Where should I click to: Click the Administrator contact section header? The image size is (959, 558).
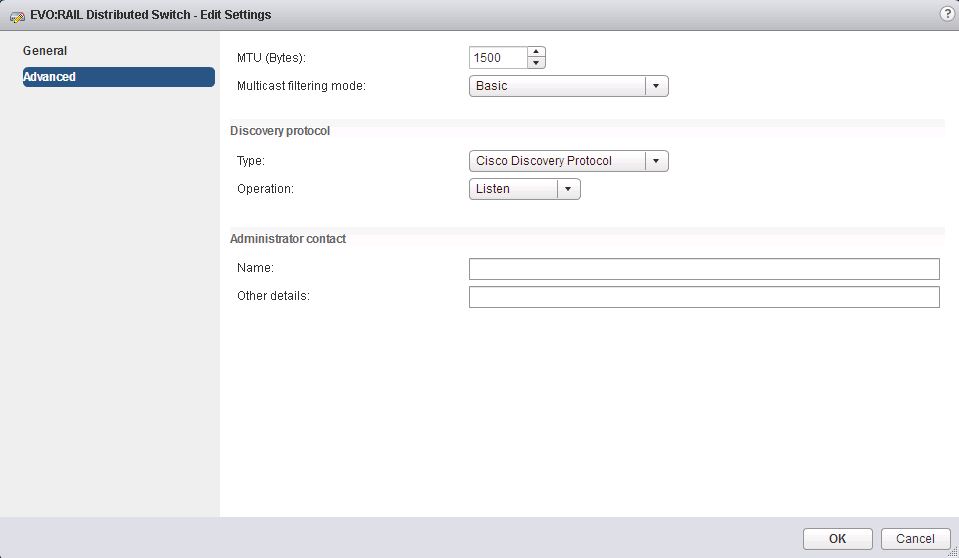pos(288,239)
